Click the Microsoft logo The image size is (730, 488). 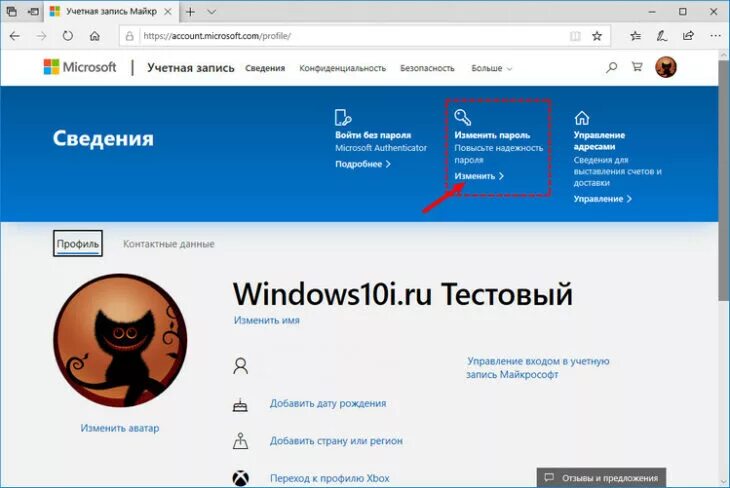click(80, 67)
